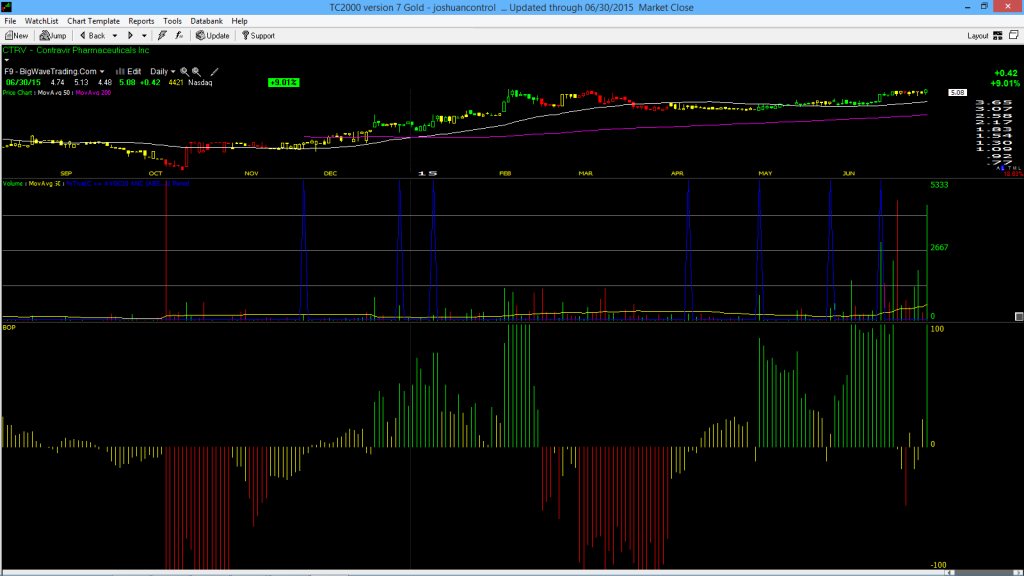Viewport: 1024px width, 576px height.
Task: Click the green +9.01% change badge
Action: click(283, 82)
